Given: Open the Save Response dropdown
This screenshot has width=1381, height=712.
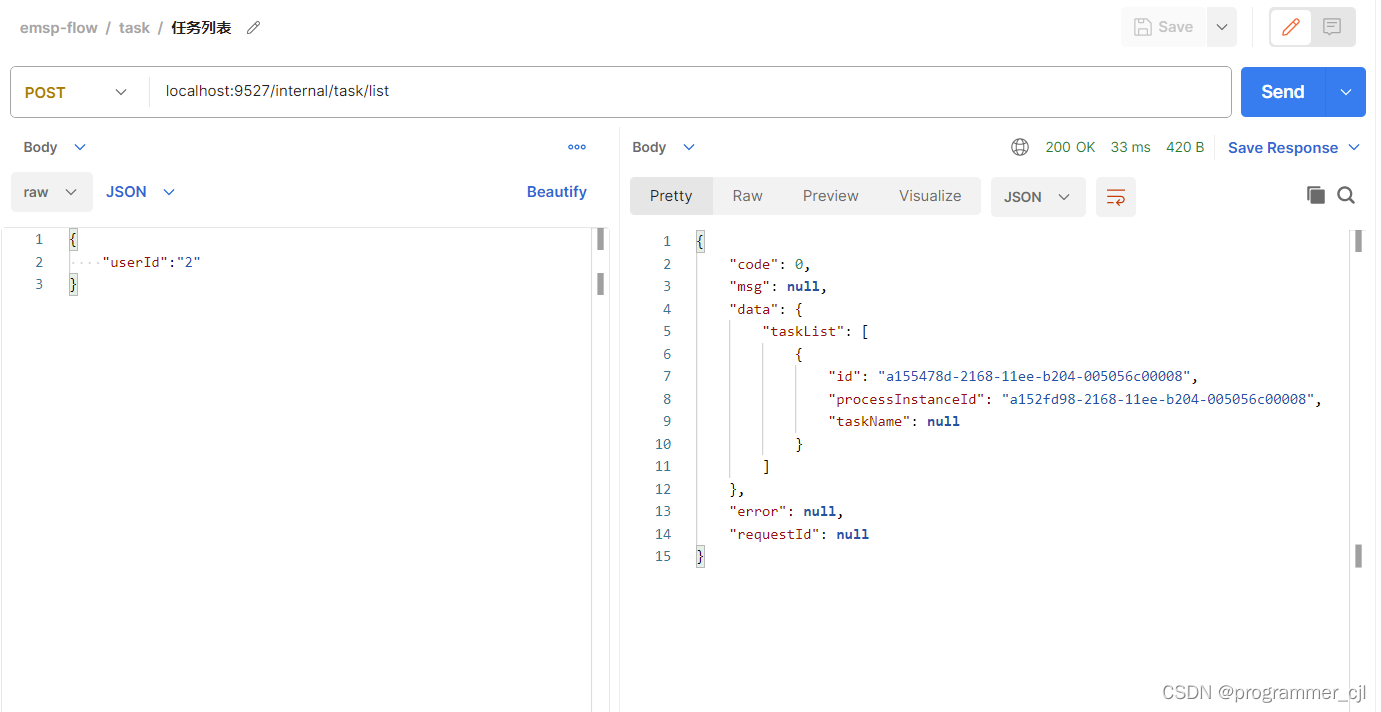Looking at the screenshot, I should [x=1294, y=147].
